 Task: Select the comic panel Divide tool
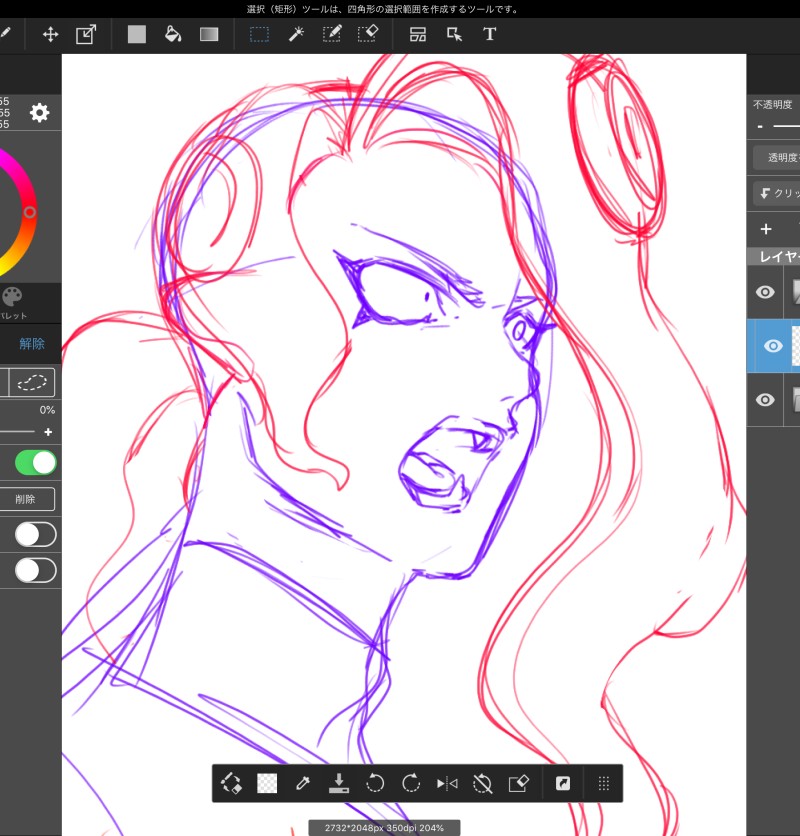pyautogui.click(x=418, y=35)
